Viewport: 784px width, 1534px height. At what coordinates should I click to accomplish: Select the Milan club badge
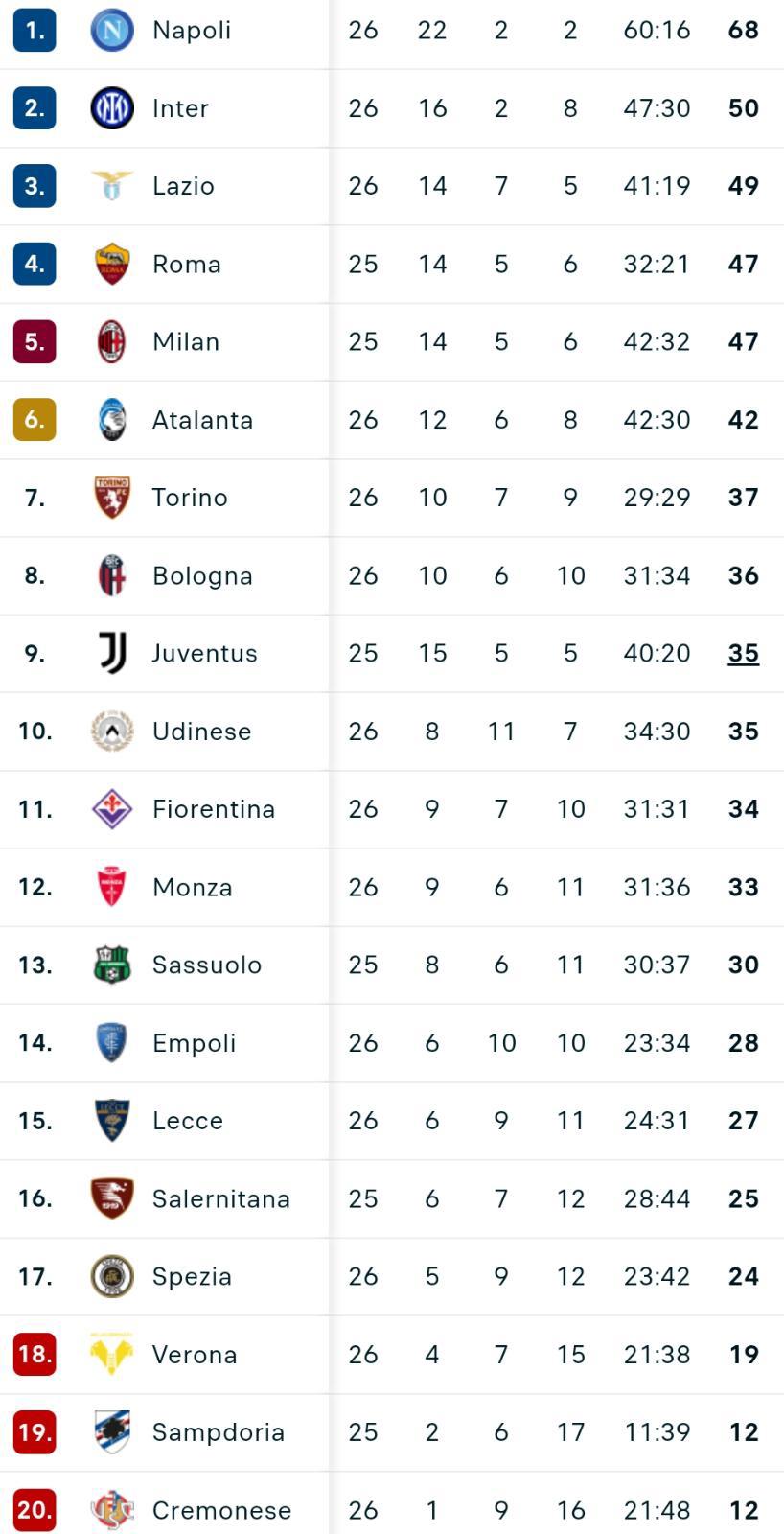click(x=112, y=342)
